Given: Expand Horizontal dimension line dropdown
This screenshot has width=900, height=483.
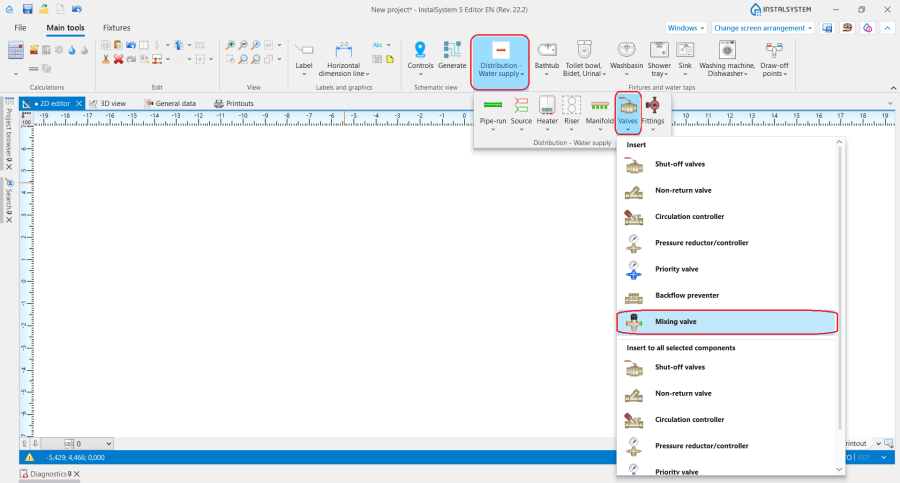Looking at the screenshot, I should point(344,59).
